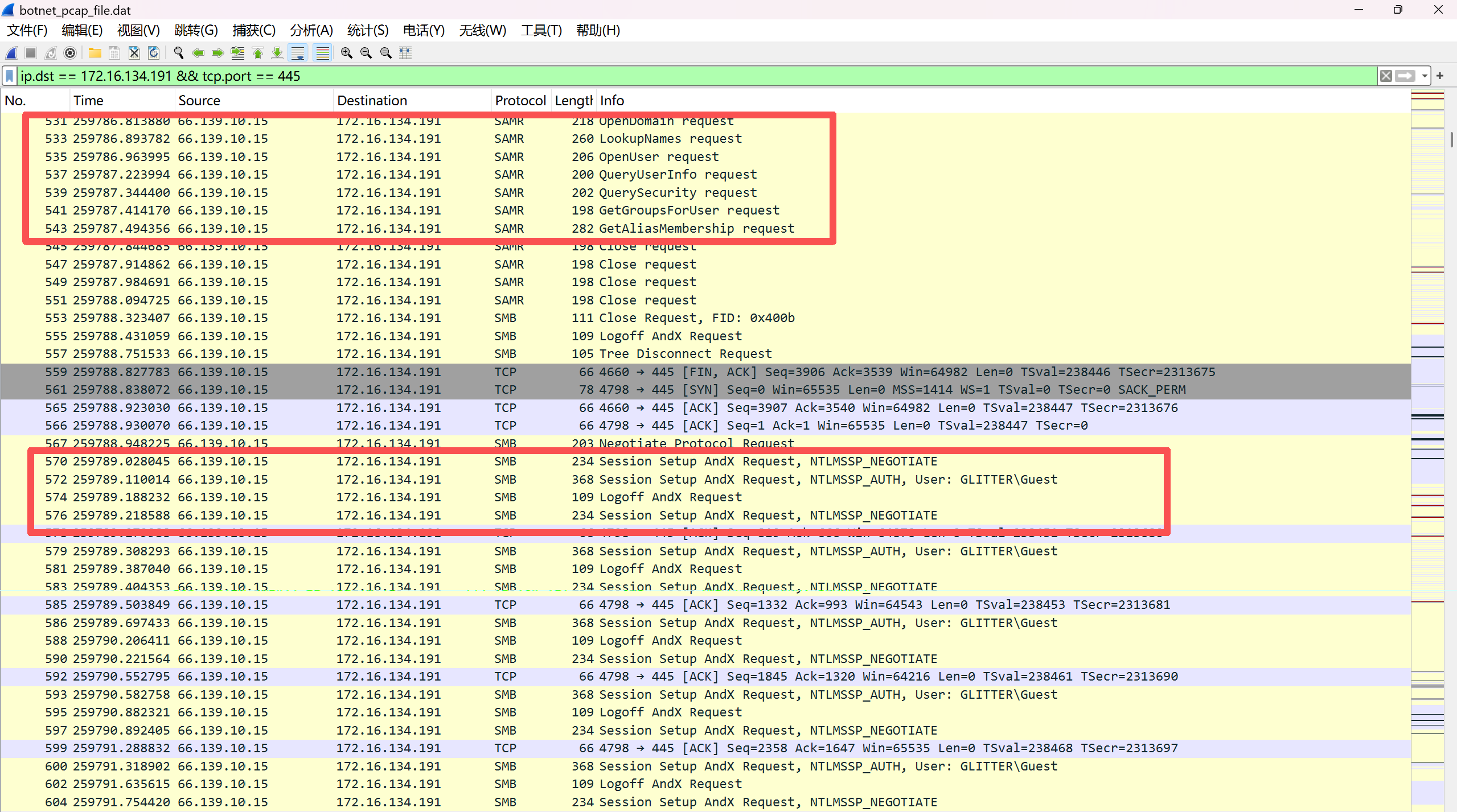Open a capture file via folder icon
Viewport: 1457px width, 812px height.
click(x=95, y=53)
